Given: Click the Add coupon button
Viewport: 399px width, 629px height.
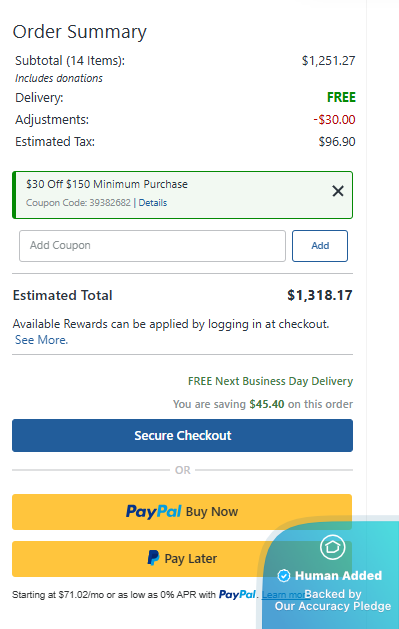Looking at the screenshot, I should point(320,246).
